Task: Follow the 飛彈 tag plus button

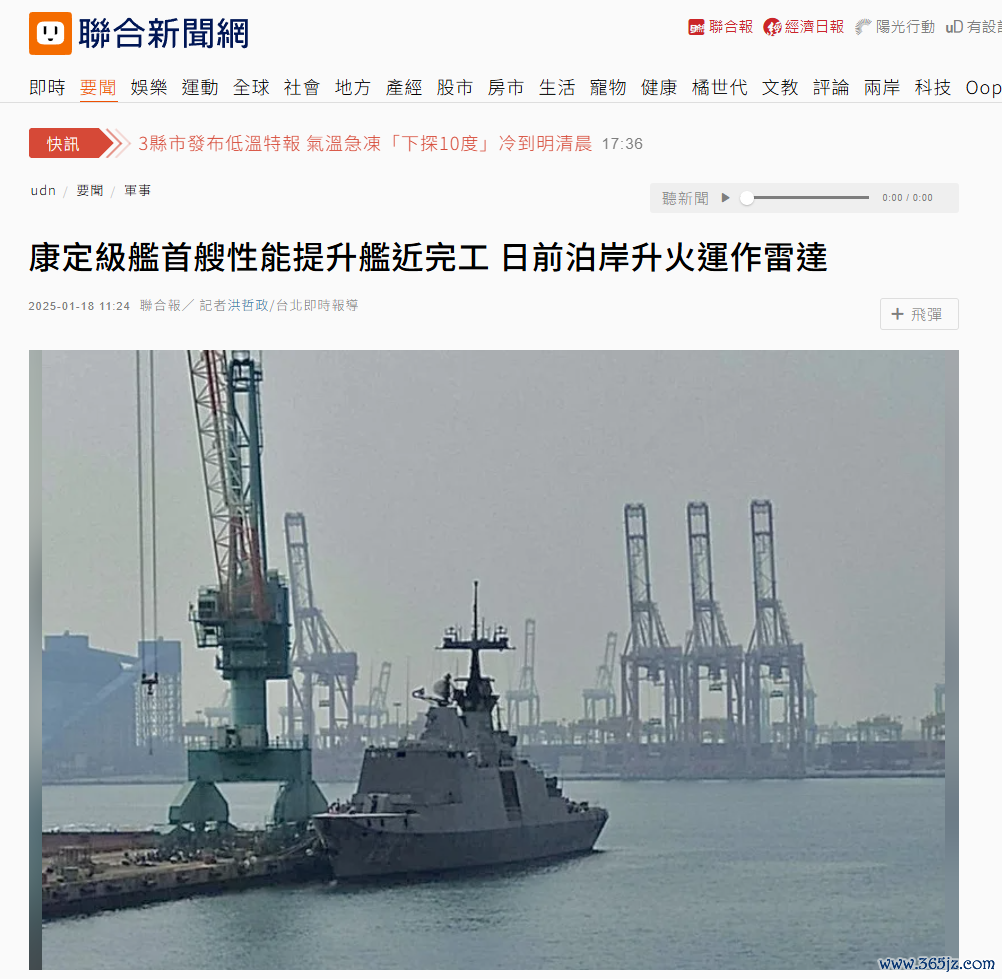Action: 919,314
